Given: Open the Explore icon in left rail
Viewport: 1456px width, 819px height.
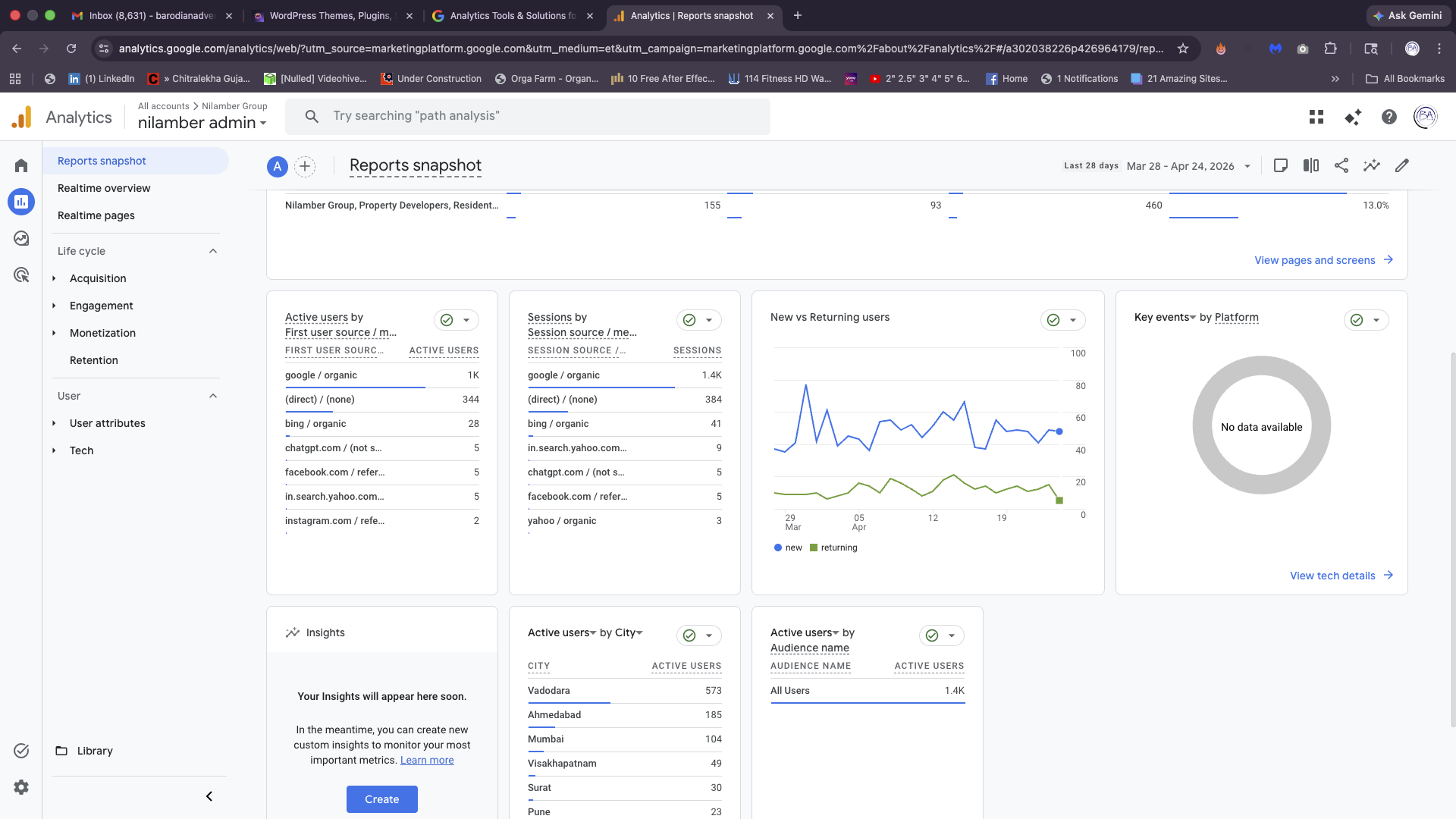Looking at the screenshot, I should (x=21, y=238).
